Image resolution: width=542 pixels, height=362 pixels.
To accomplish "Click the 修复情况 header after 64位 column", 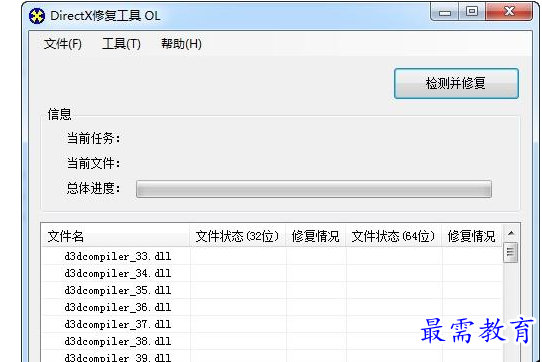I will click(472, 236).
